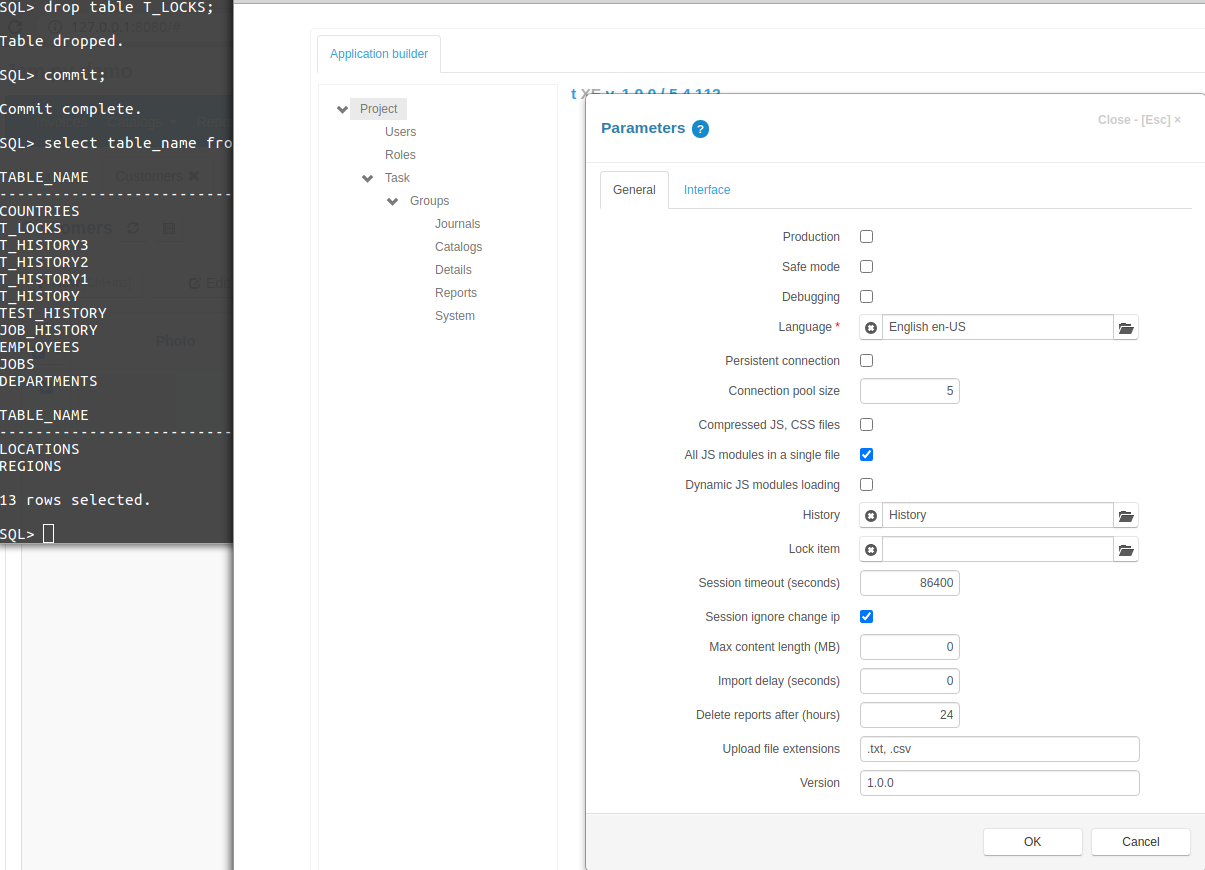Viewport: 1205px width, 870px height.
Task: Select the Application builder tab
Action: pyautogui.click(x=378, y=53)
